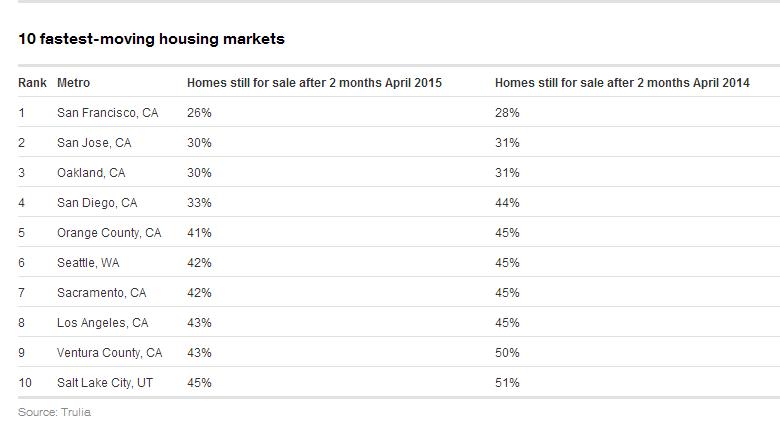Select Sacramento, CA table entry
This screenshot has height=432, width=780.
(x=101, y=293)
